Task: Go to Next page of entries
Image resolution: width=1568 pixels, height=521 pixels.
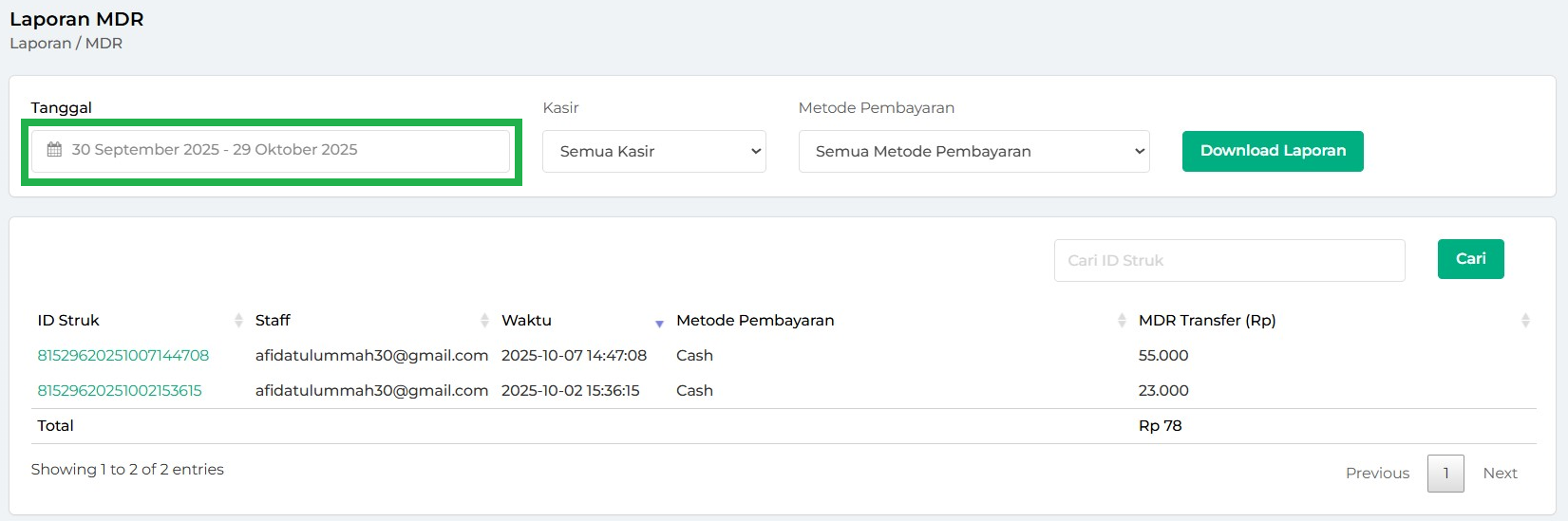Action: [1500, 474]
